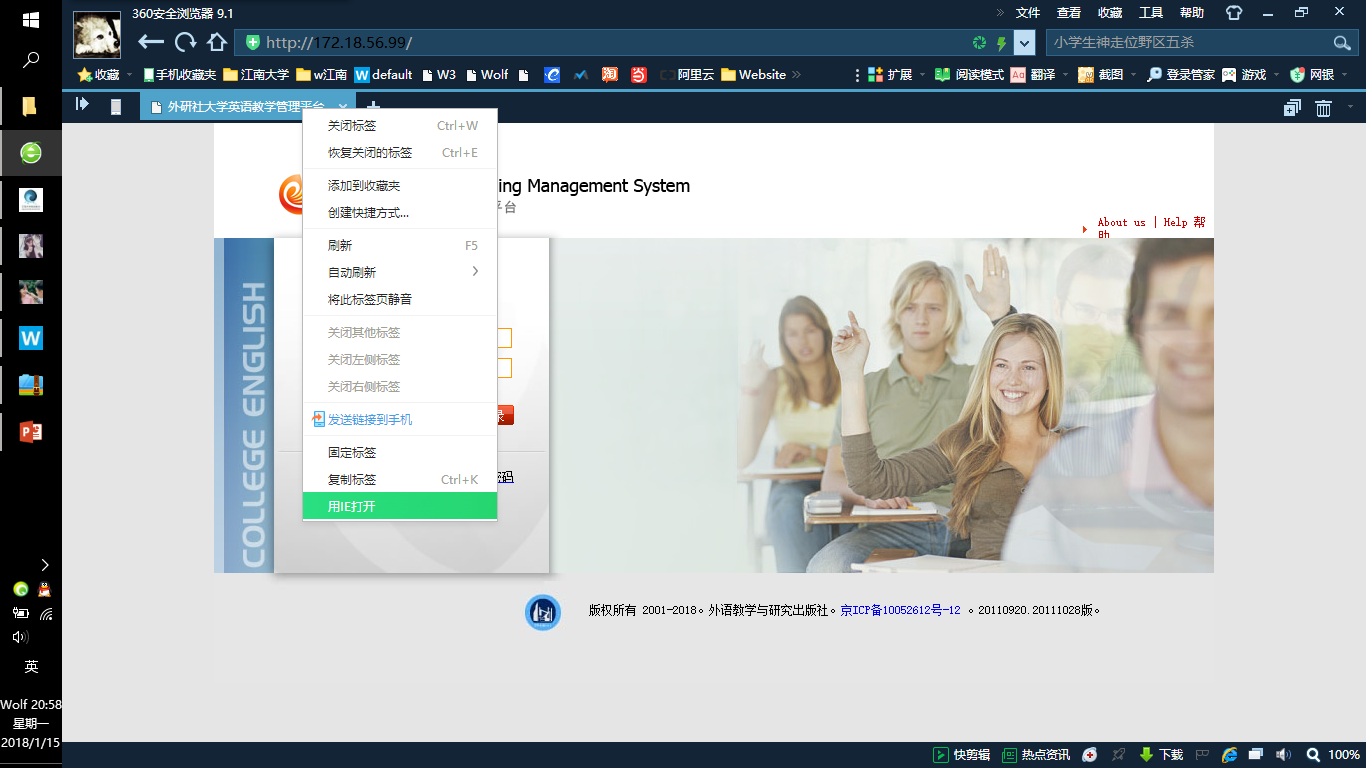
Task: Open the download manager in status bar
Action: (1161, 755)
